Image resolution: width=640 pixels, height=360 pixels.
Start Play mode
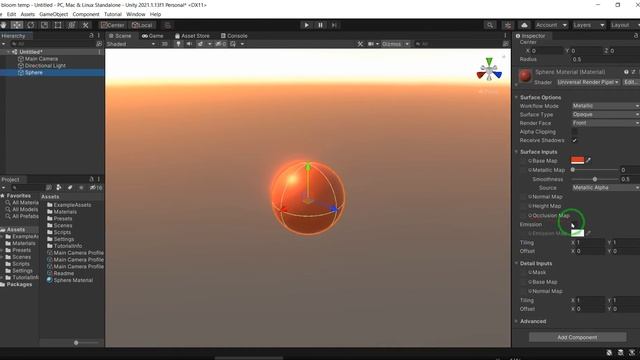pyautogui.click(x=306, y=25)
